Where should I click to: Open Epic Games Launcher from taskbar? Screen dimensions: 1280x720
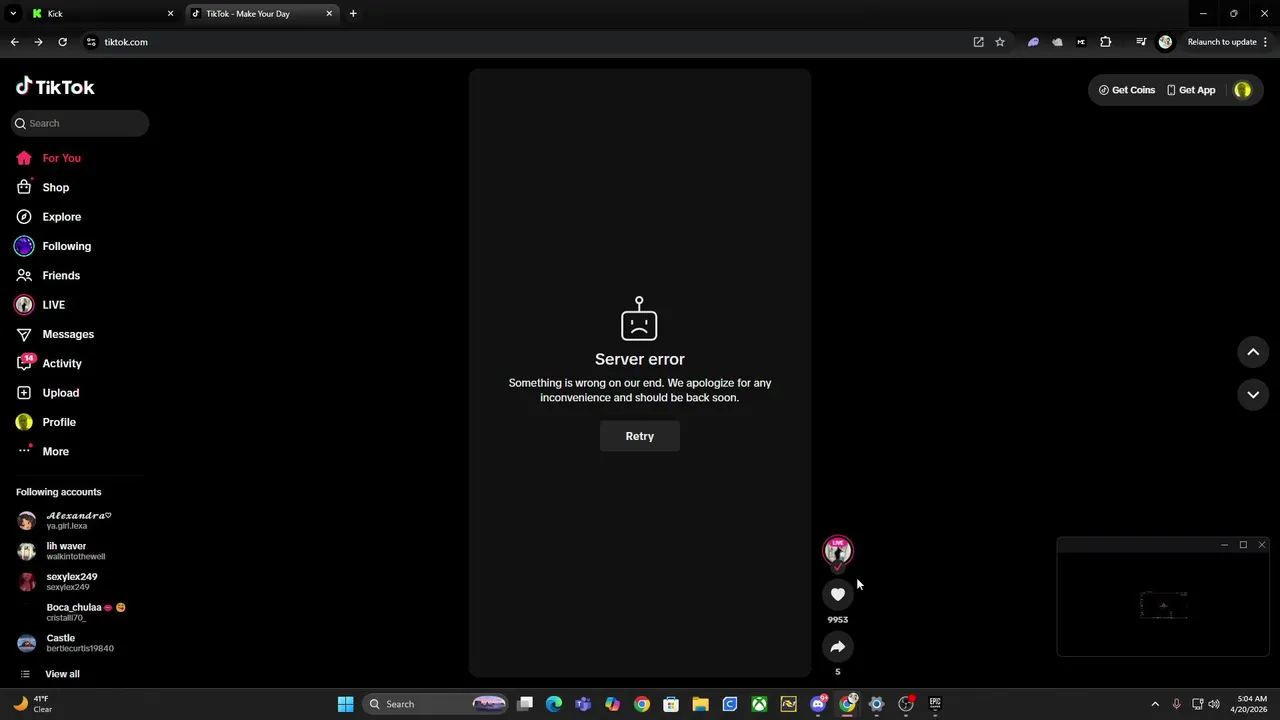[935, 704]
